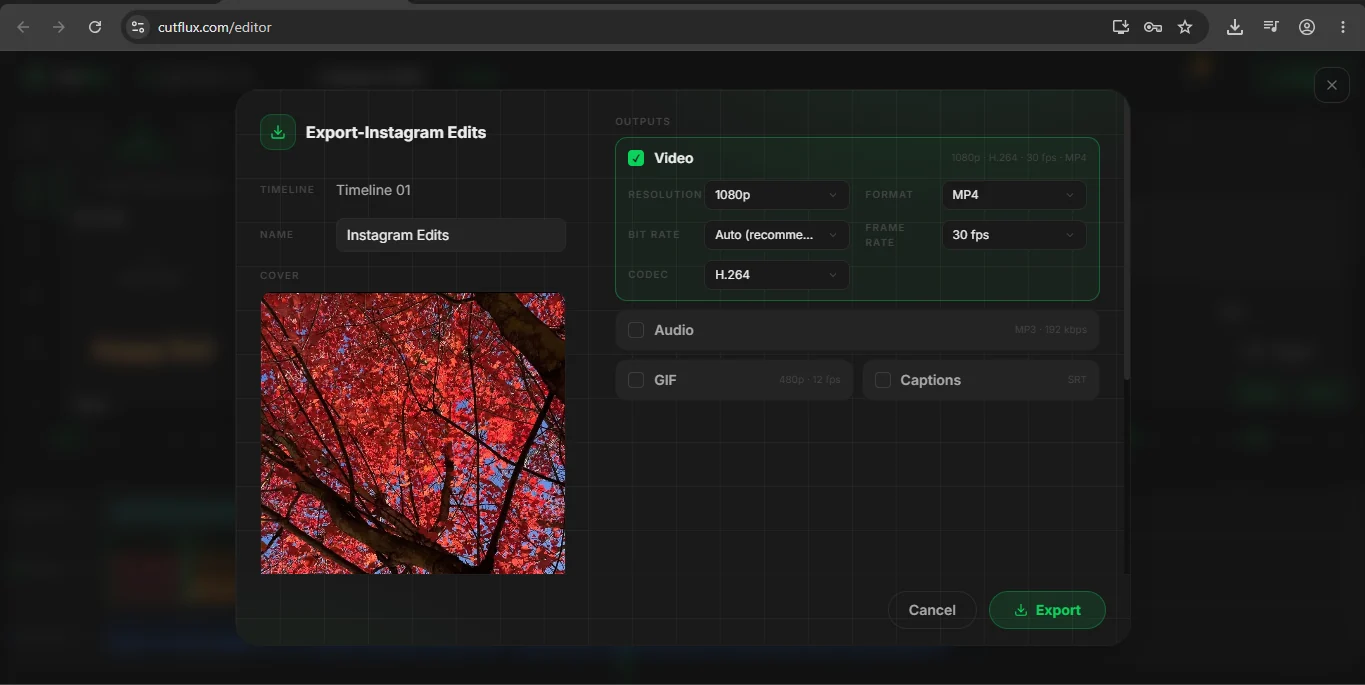Screen dimensions: 1365x685
Task: Click the 'Export-Instagram Edits' heading
Action: [396, 132]
